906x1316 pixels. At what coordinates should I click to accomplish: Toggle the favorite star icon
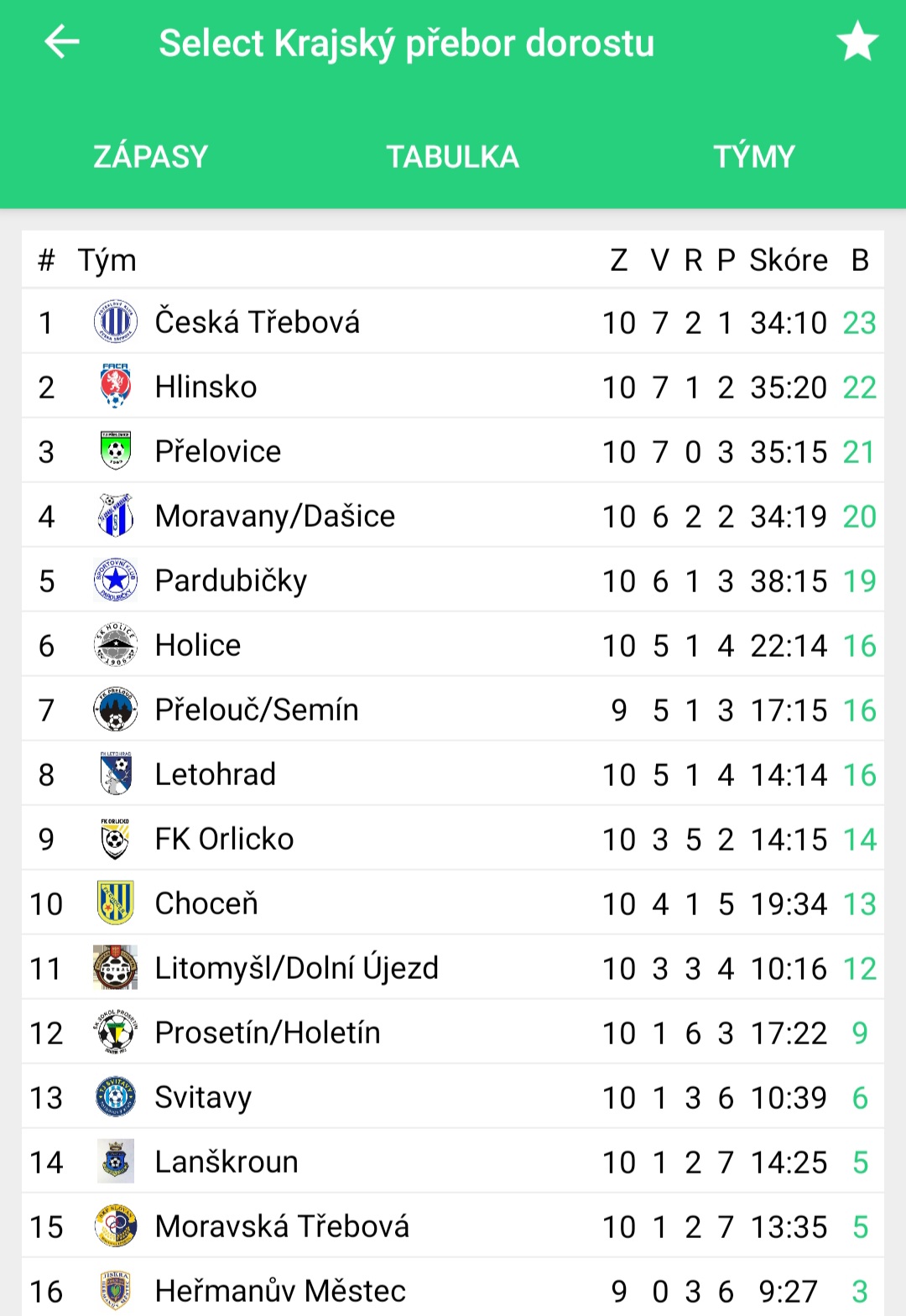point(857,42)
